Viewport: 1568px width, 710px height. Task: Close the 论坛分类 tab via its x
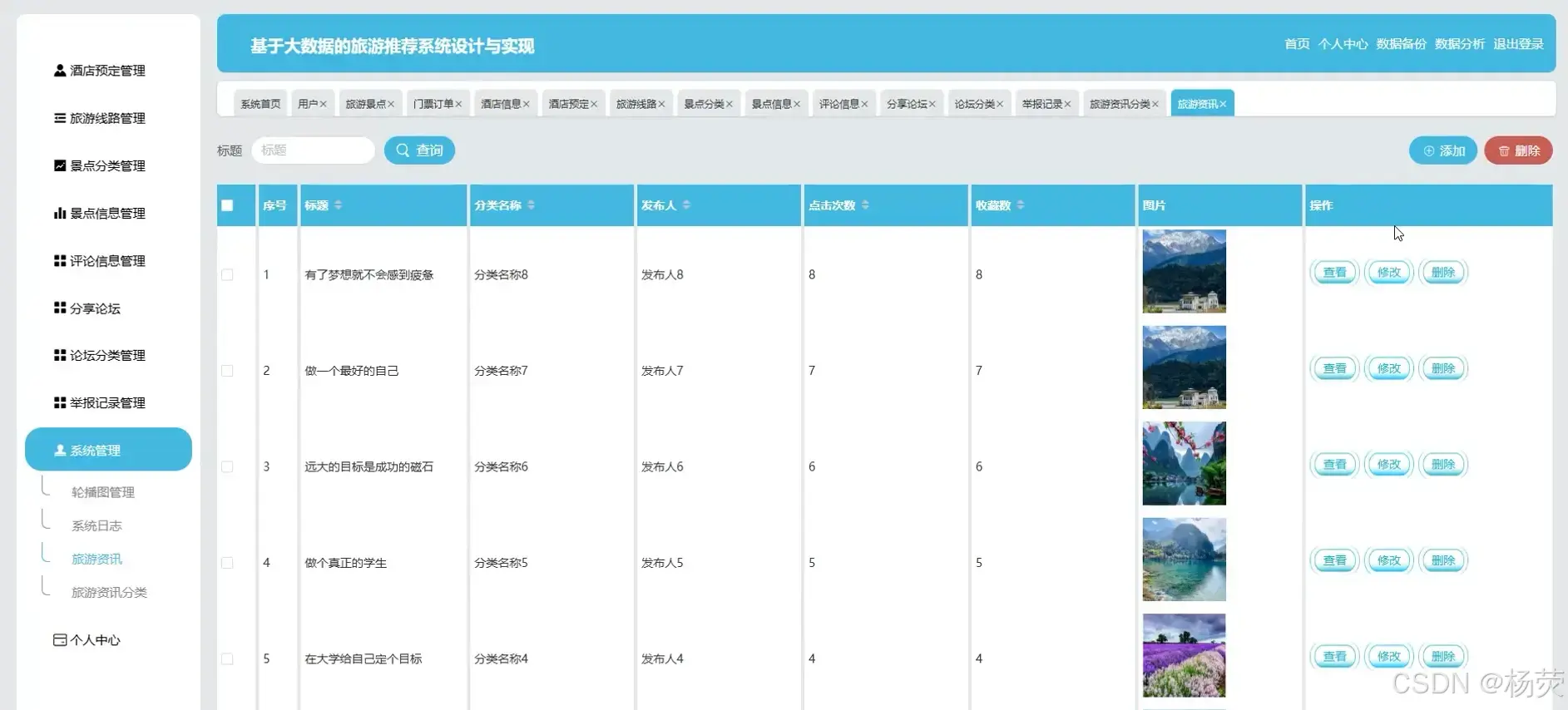point(1000,104)
